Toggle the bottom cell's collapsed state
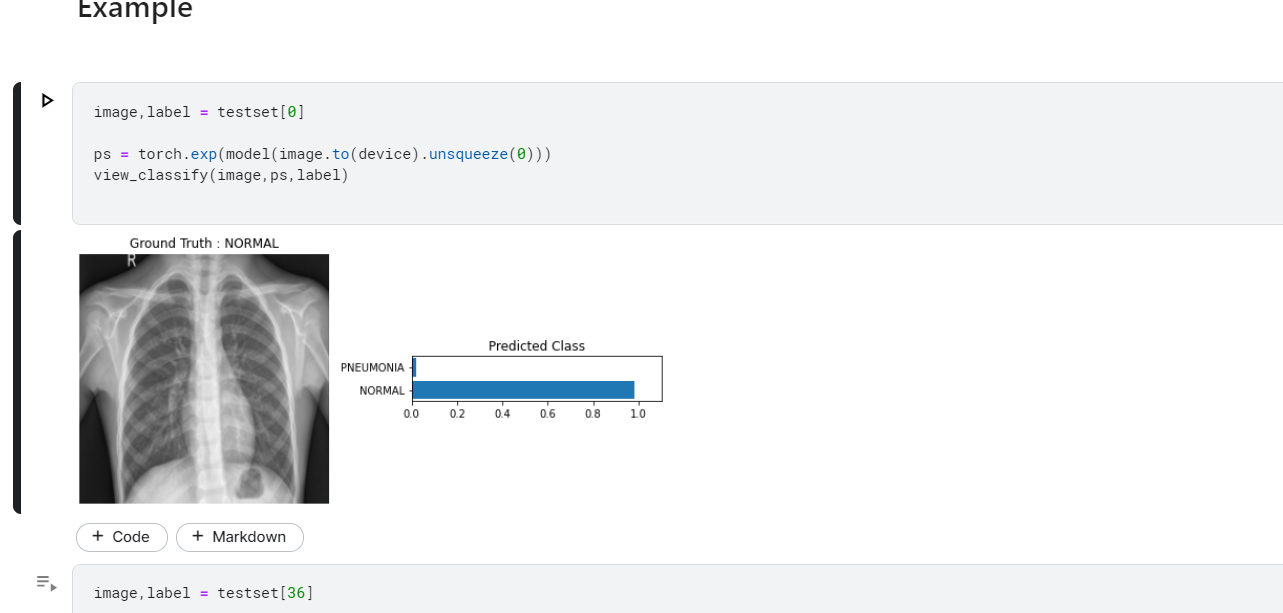Viewport: 1283px width, 613px height. tap(44, 580)
